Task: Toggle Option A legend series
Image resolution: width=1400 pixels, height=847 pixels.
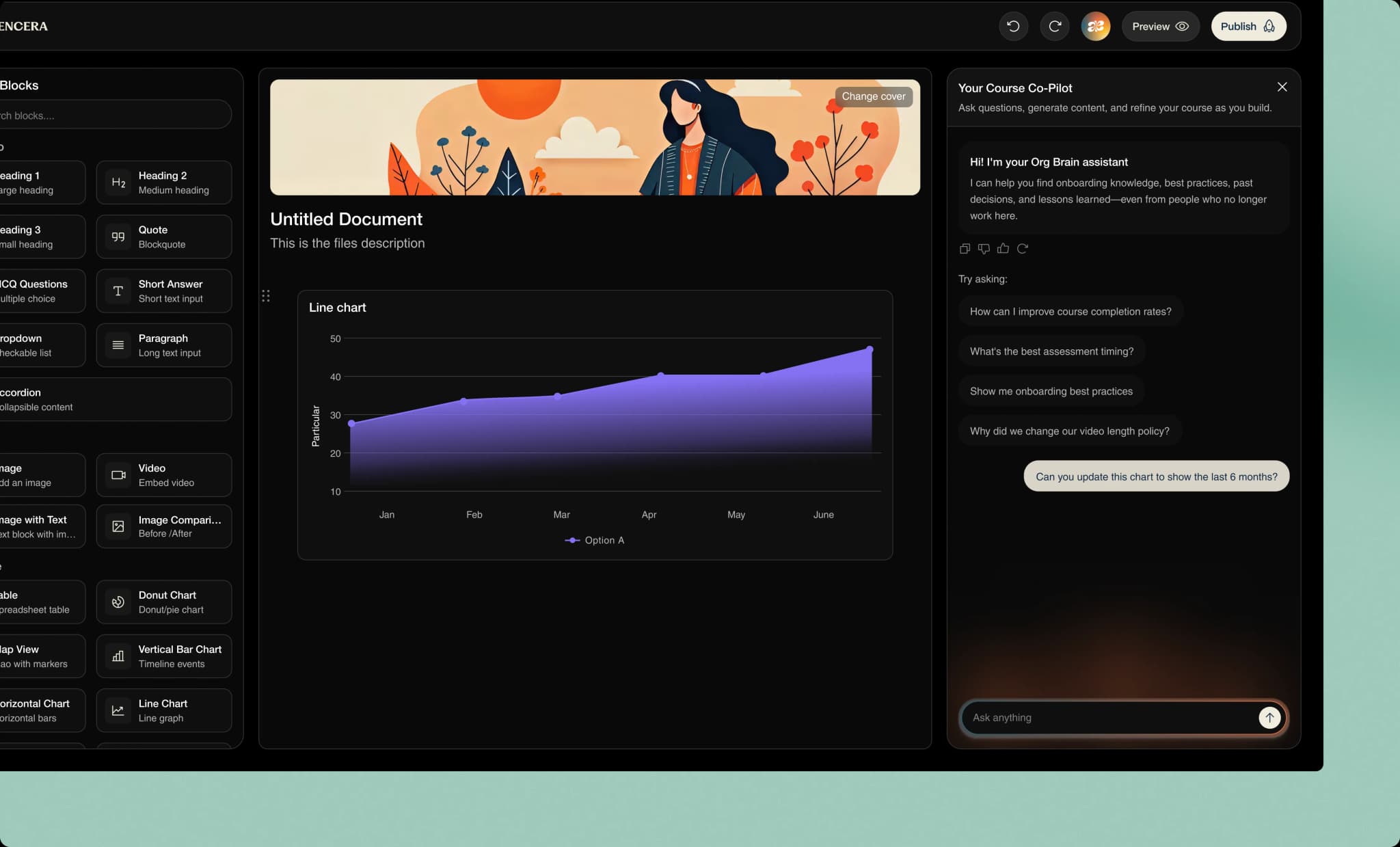Action: (x=595, y=540)
